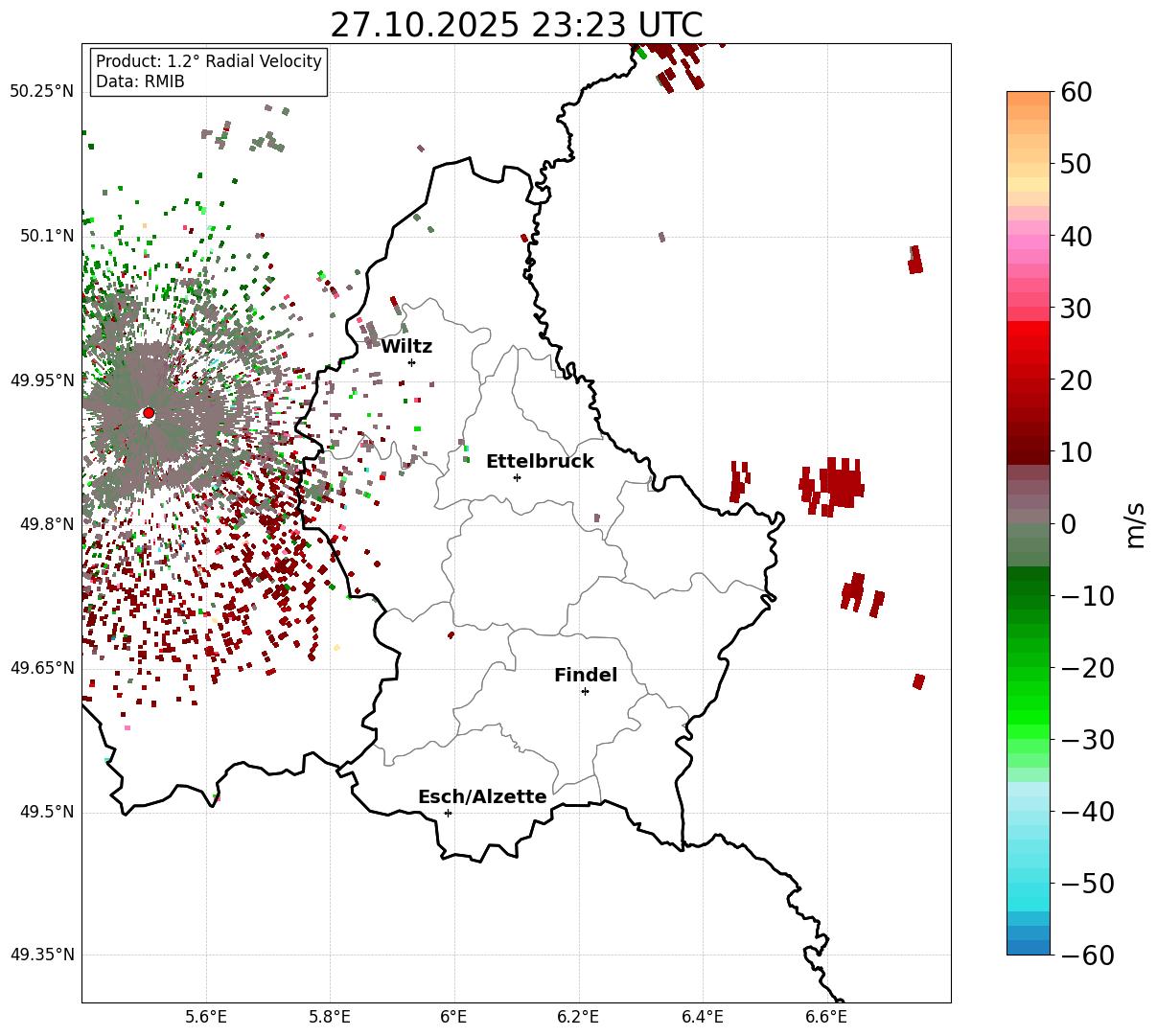Screen dimensions: 1157x1036
Task: Click the 49.5°N latitude label
Action: tap(46, 812)
